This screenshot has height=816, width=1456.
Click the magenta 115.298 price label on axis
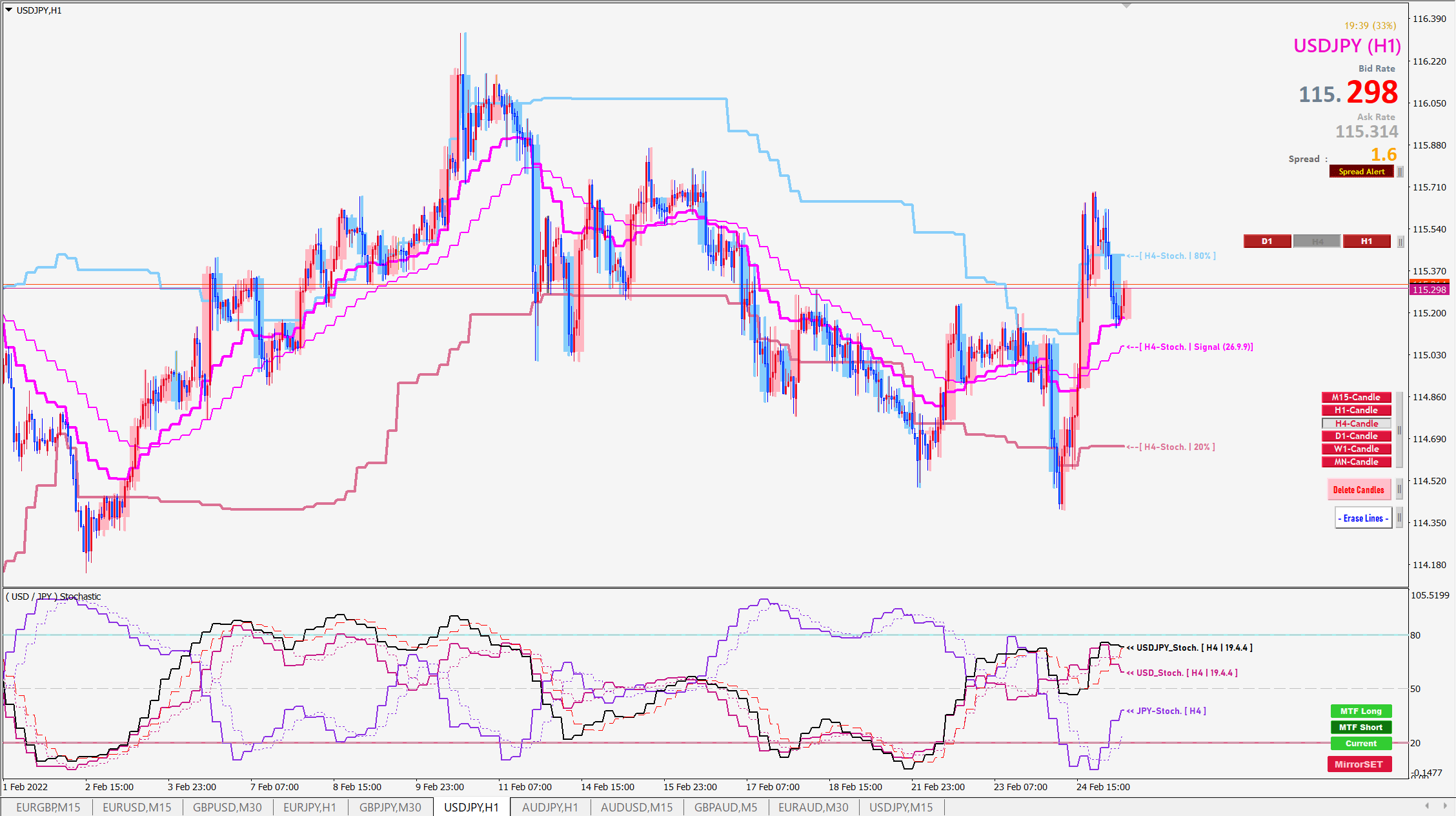[x=1429, y=290]
